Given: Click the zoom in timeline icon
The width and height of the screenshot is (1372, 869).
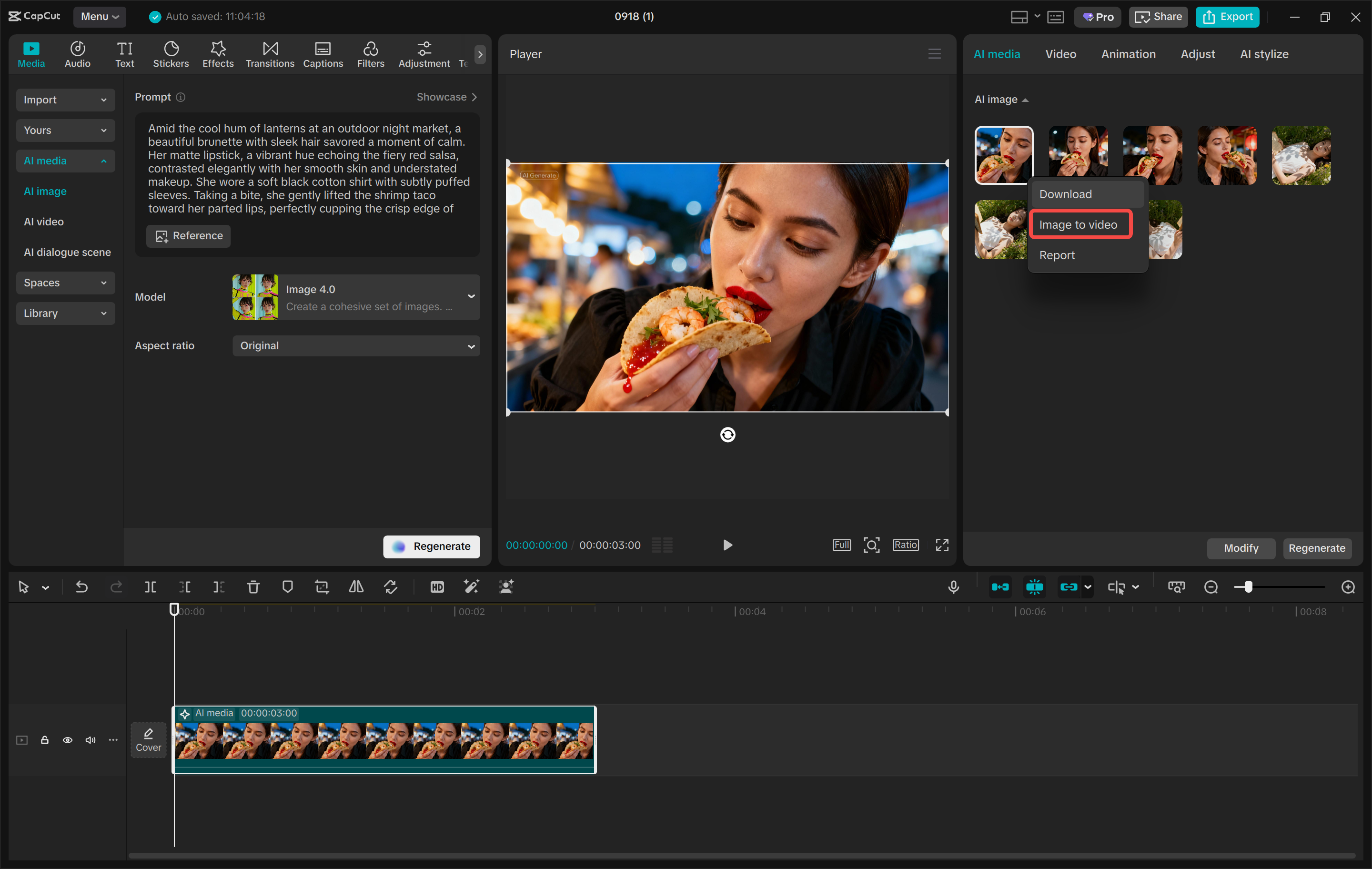Looking at the screenshot, I should click(x=1348, y=587).
